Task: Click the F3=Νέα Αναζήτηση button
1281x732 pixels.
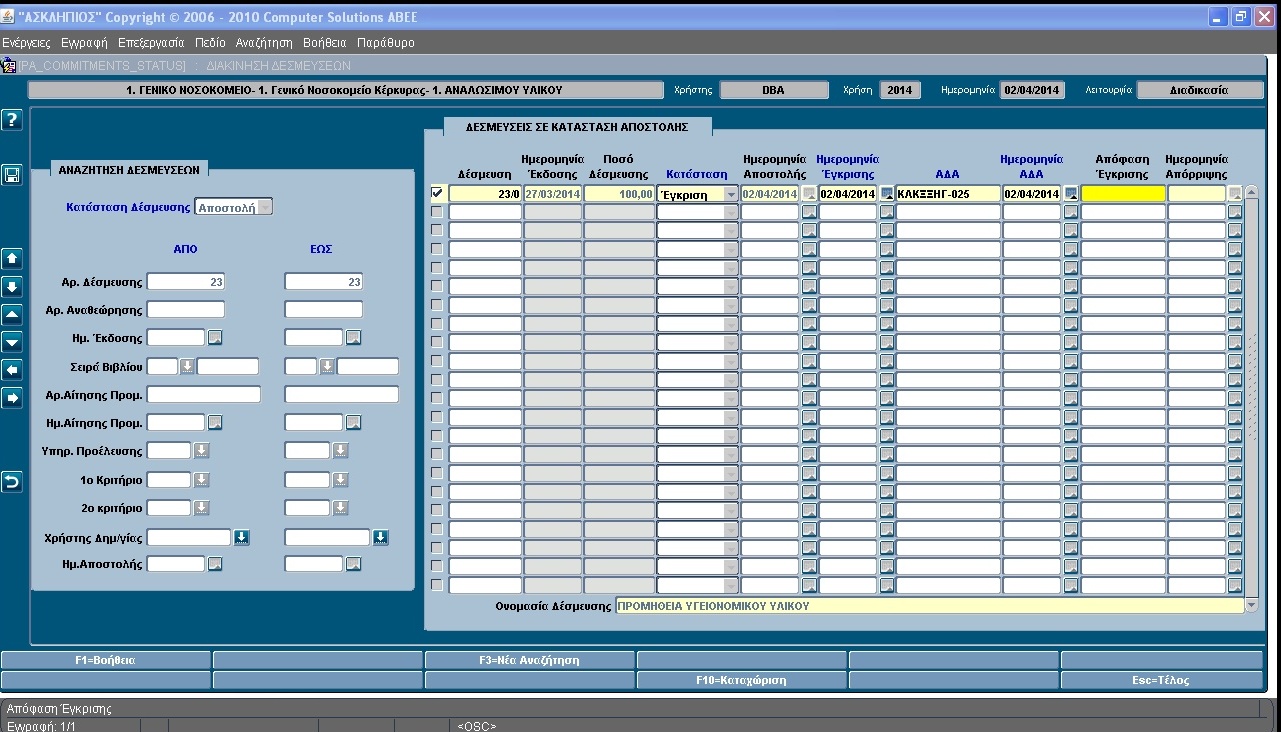Action: click(x=529, y=660)
